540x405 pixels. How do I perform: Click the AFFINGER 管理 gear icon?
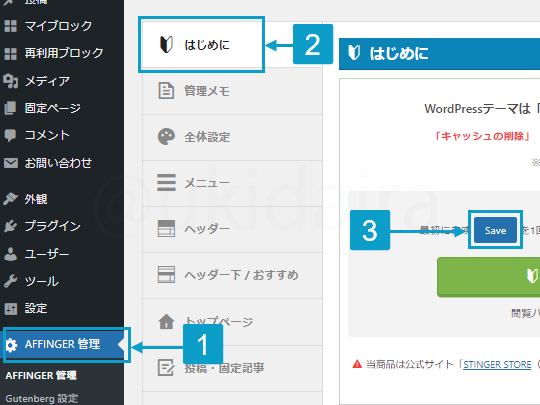pos(11,345)
